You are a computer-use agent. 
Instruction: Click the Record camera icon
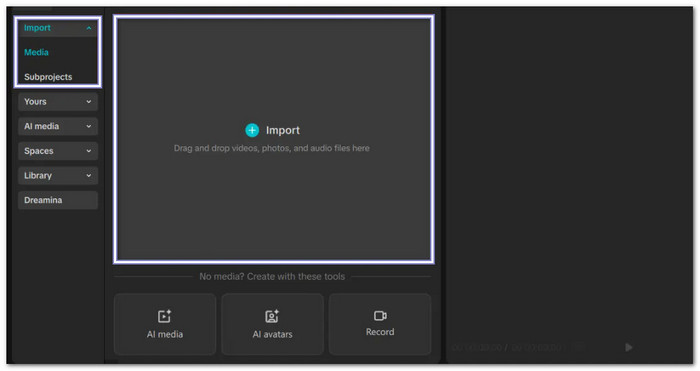(x=380, y=316)
